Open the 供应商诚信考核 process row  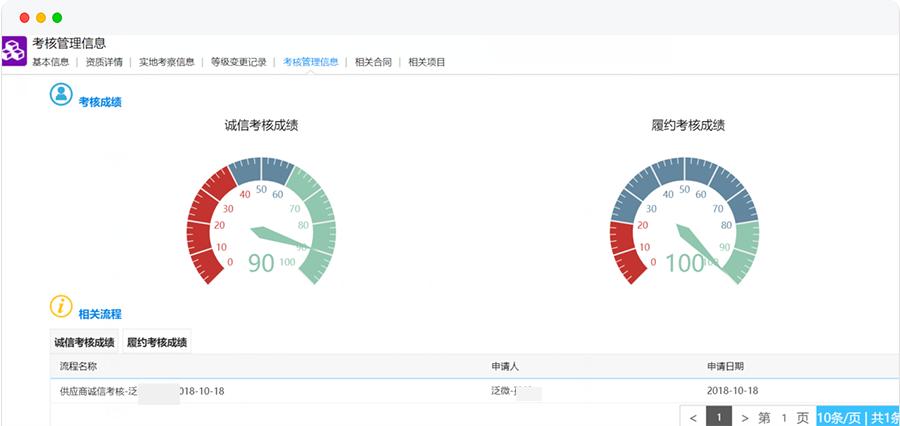pyautogui.click(x=475, y=391)
